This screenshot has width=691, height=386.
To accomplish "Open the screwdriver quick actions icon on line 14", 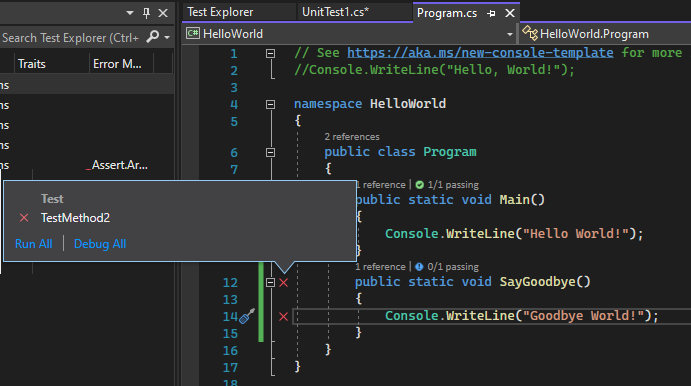I will [x=247, y=316].
